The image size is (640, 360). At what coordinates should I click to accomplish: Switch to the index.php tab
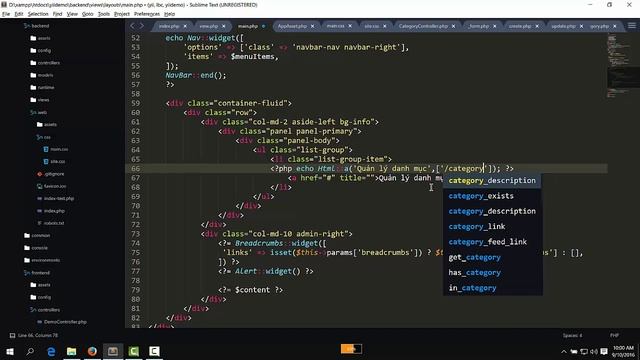169,26
